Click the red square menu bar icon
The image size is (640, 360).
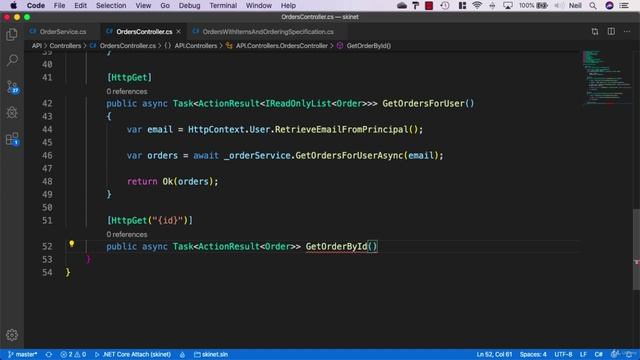point(429,5)
